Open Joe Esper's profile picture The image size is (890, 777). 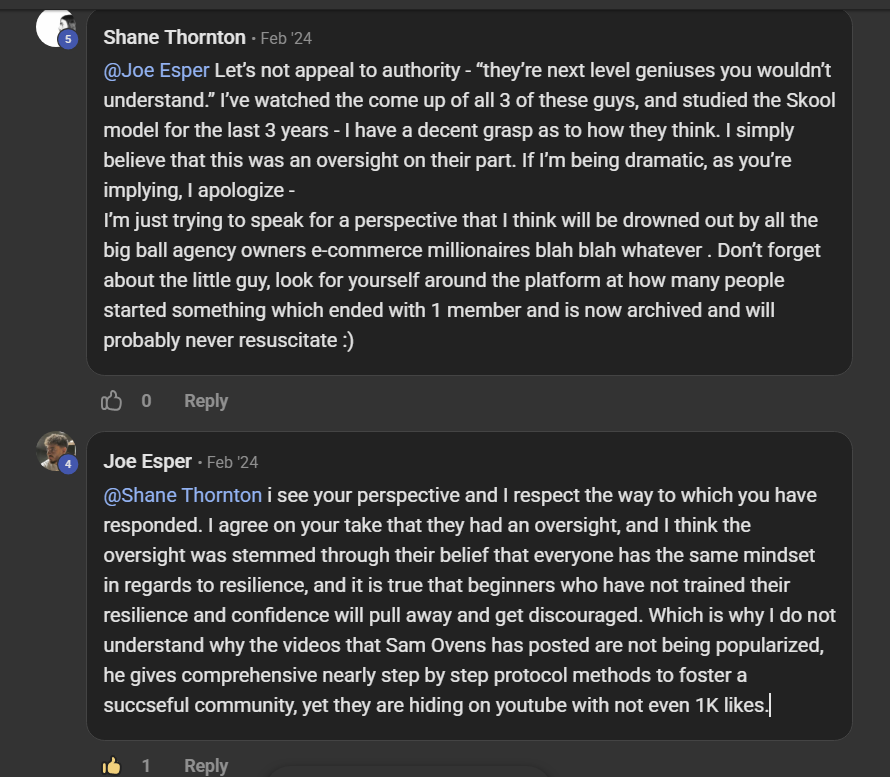tap(54, 450)
